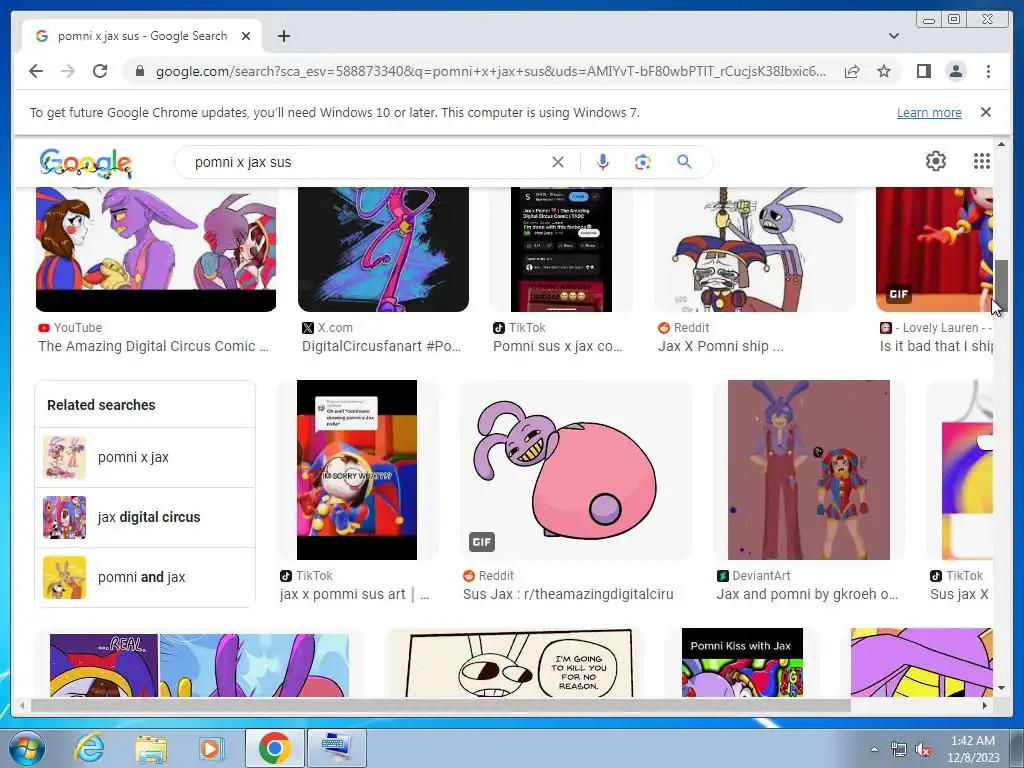Open the muted volume tray icon
The height and width of the screenshot is (768, 1024).
(x=923, y=749)
